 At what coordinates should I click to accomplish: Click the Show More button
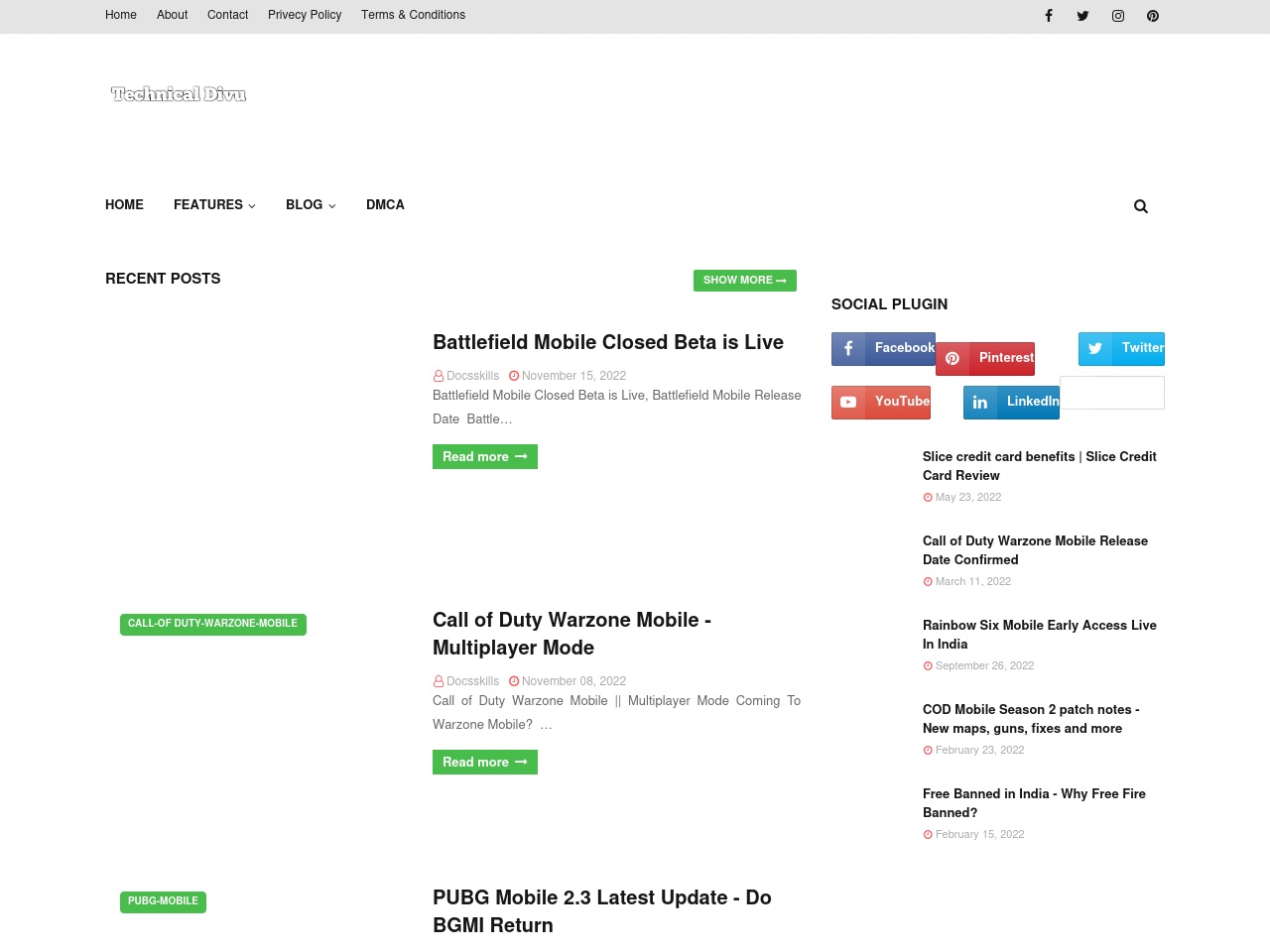click(x=745, y=281)
